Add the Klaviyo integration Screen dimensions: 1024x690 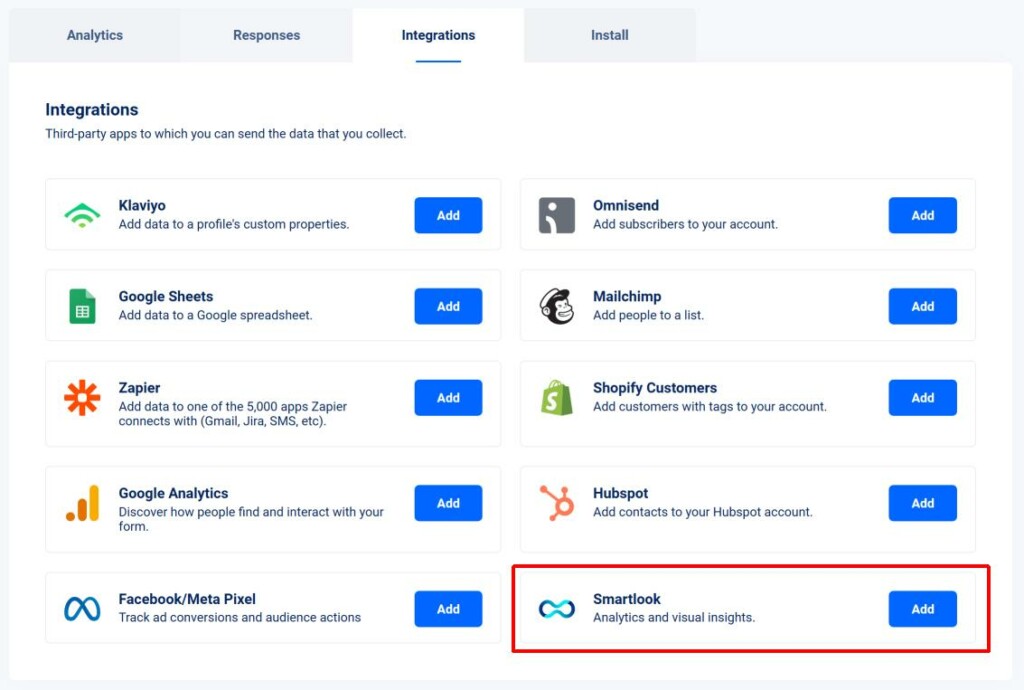point(447,214)
